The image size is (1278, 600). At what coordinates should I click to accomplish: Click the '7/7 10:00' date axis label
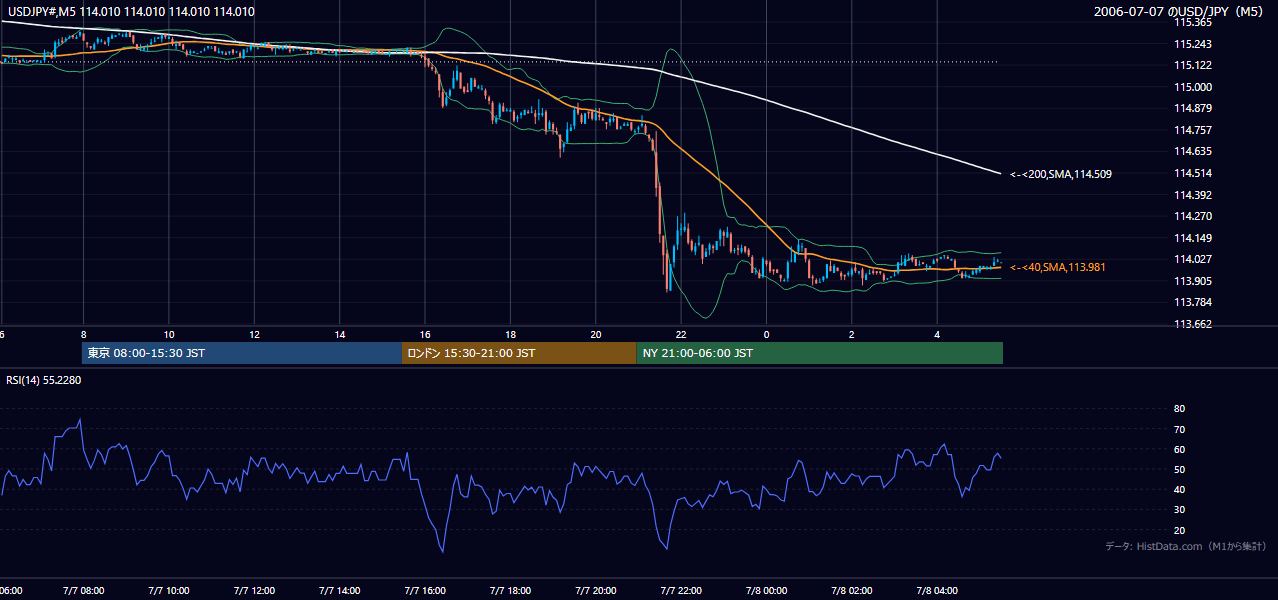pos(168,591)
